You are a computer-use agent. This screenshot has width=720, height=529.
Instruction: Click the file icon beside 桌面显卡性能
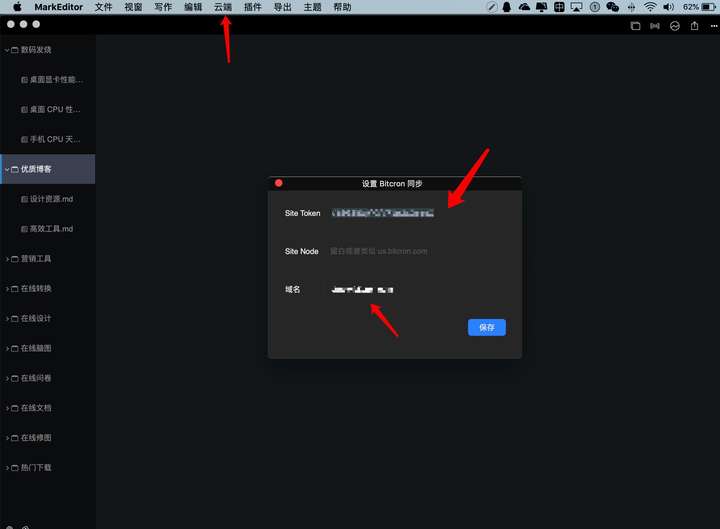click(x=24, y=80)
